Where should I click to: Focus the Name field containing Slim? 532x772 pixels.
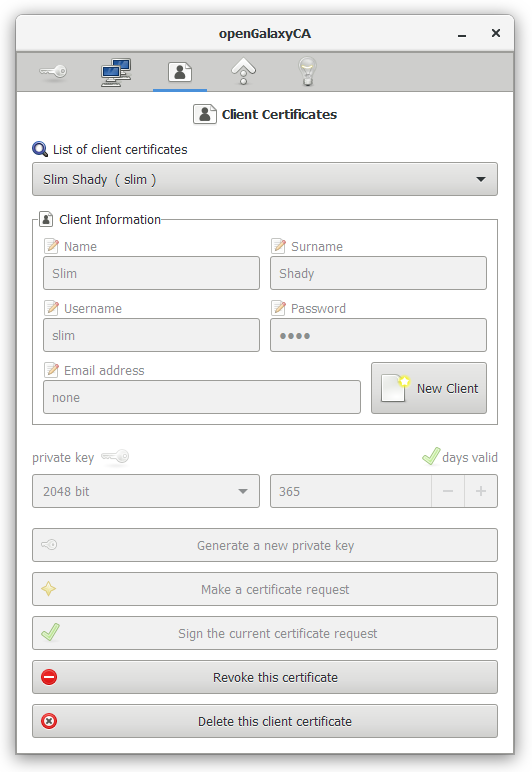pyautogui.click(x=152, y=273)
